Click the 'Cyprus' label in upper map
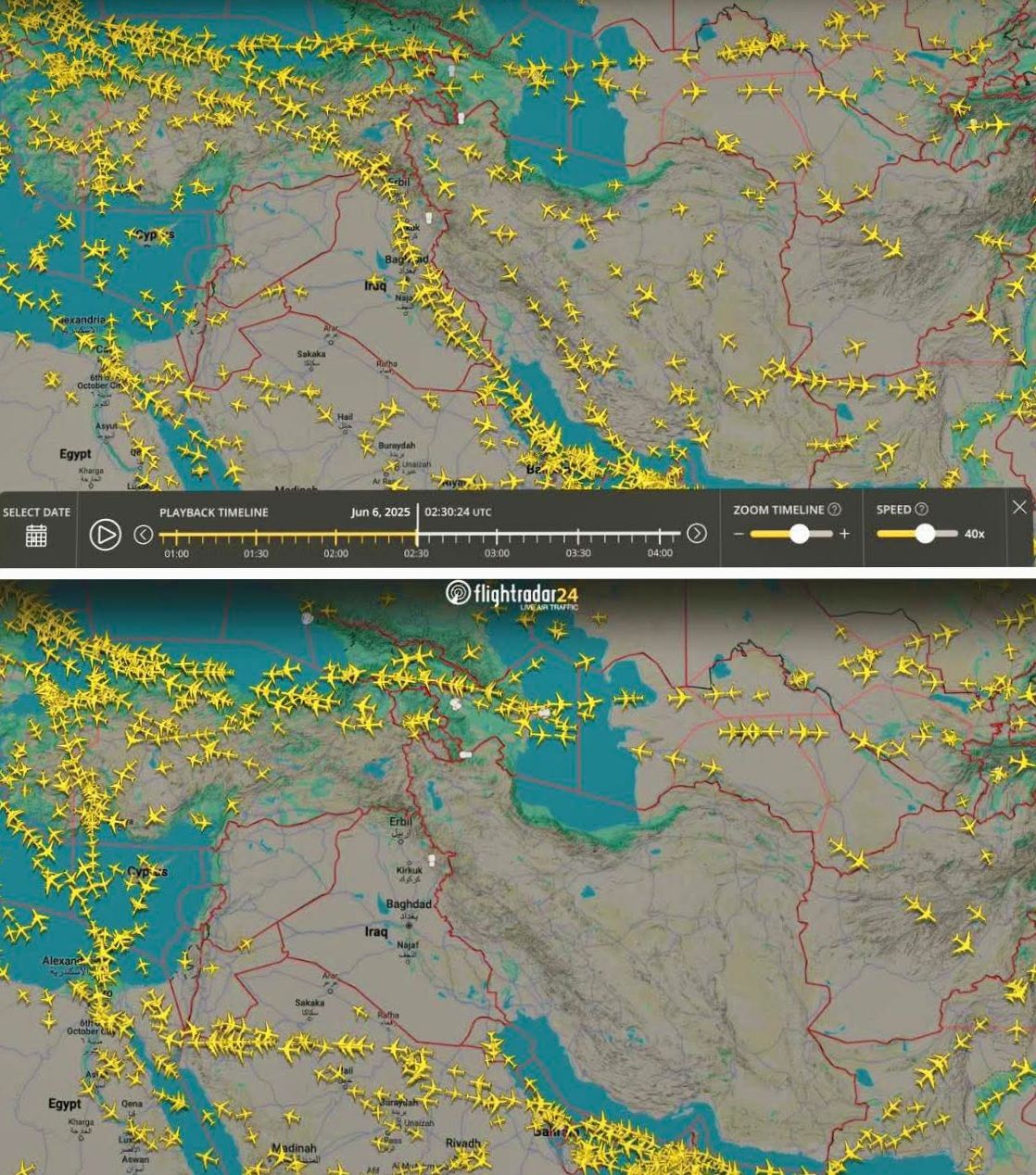 point(155,234)
